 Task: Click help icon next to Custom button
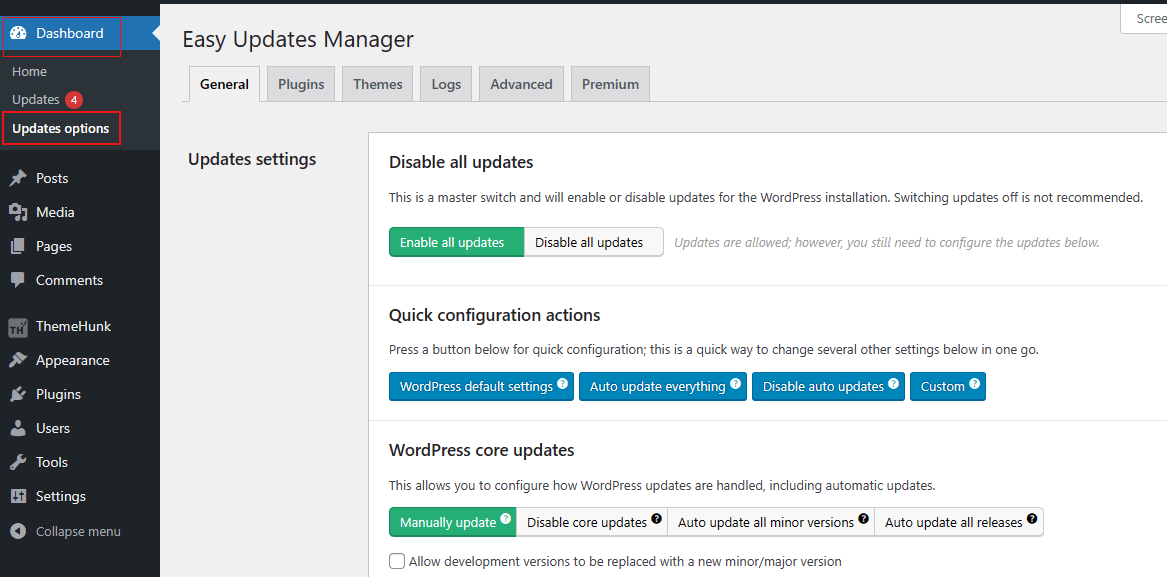click(x=974, y=384)
